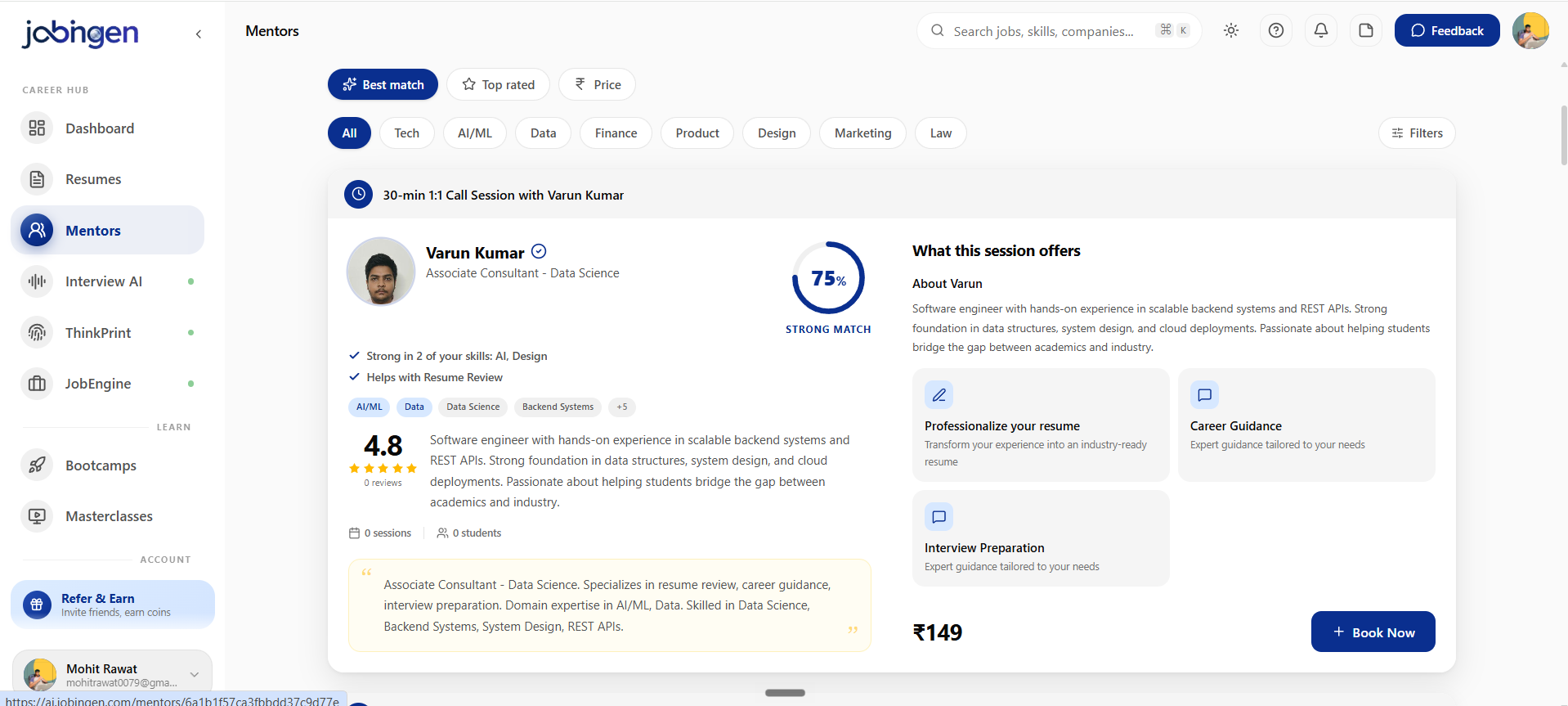This screenshot has height=706, width=1568.
Task: Open the Interview Preparation card
Action: tap(1041, 537)
